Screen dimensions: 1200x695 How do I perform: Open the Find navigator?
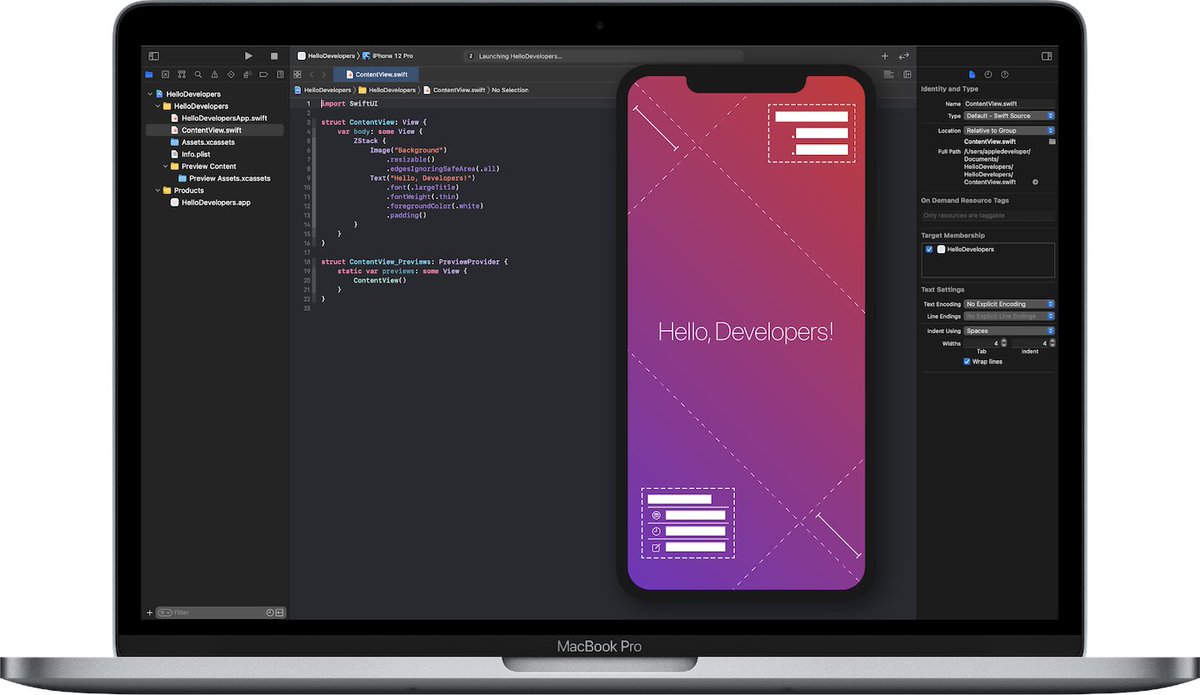click(198, 74)
